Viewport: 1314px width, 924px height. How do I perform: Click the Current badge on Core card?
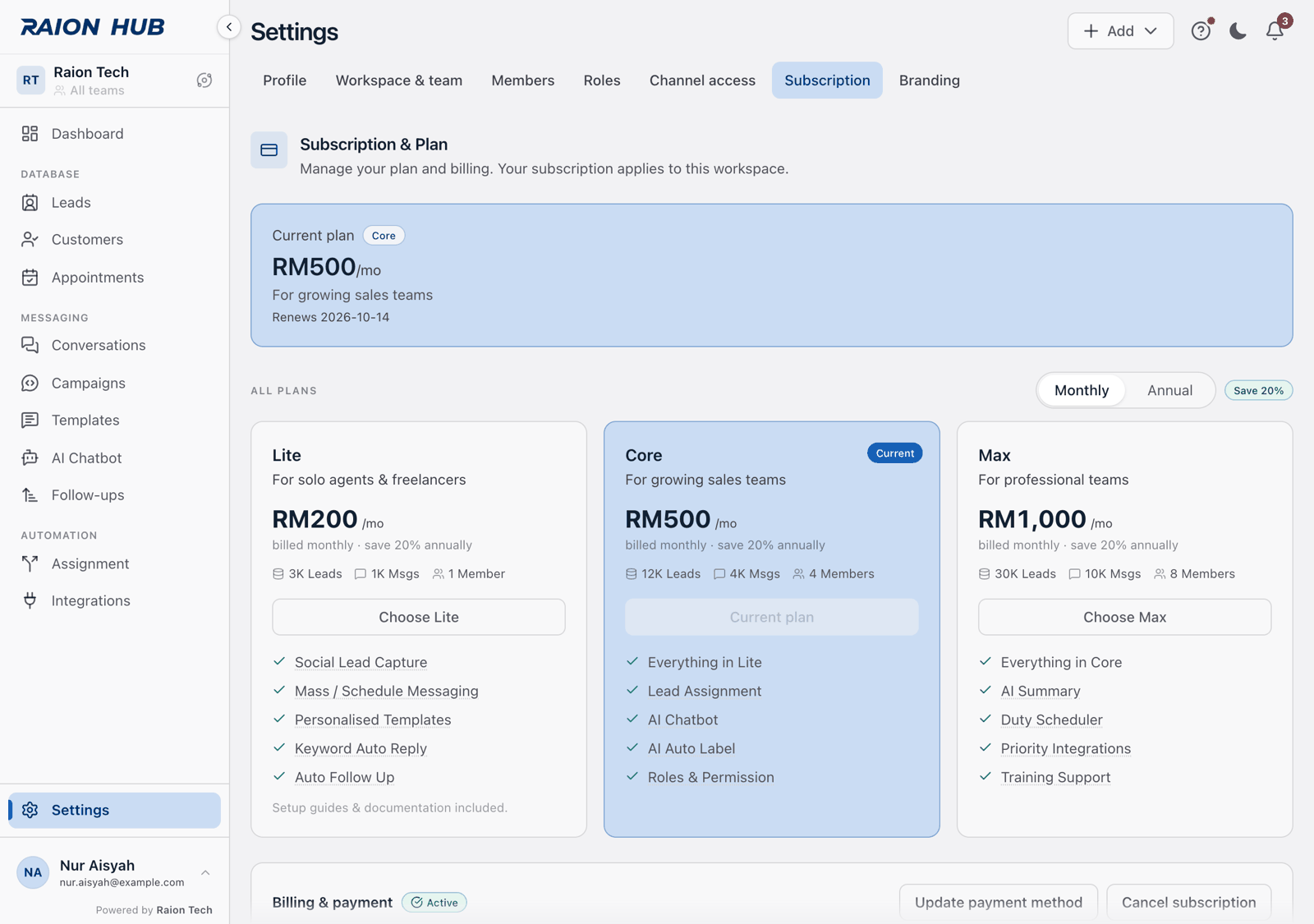click(x=894, y=453)
